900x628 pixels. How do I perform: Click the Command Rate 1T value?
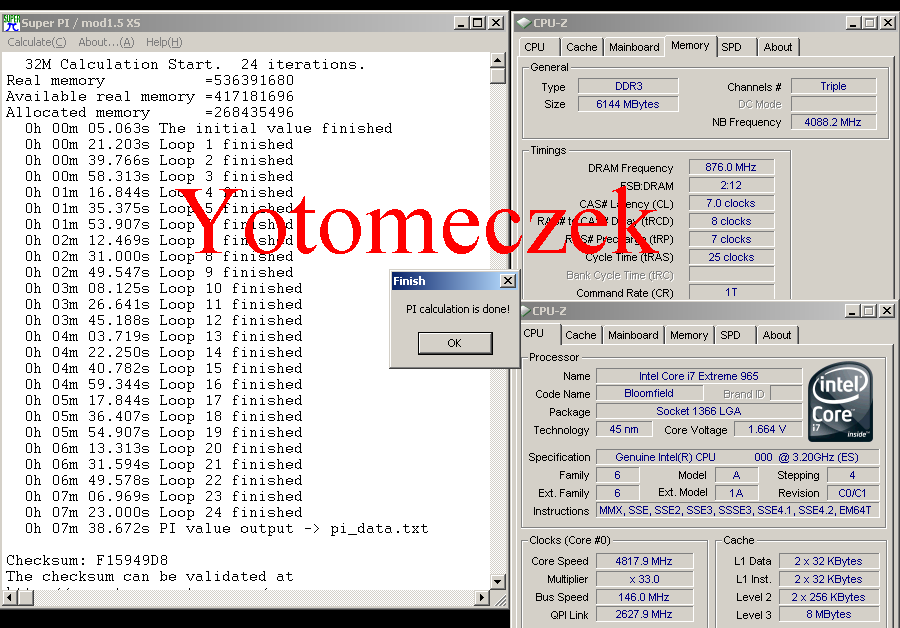point(731,292)
